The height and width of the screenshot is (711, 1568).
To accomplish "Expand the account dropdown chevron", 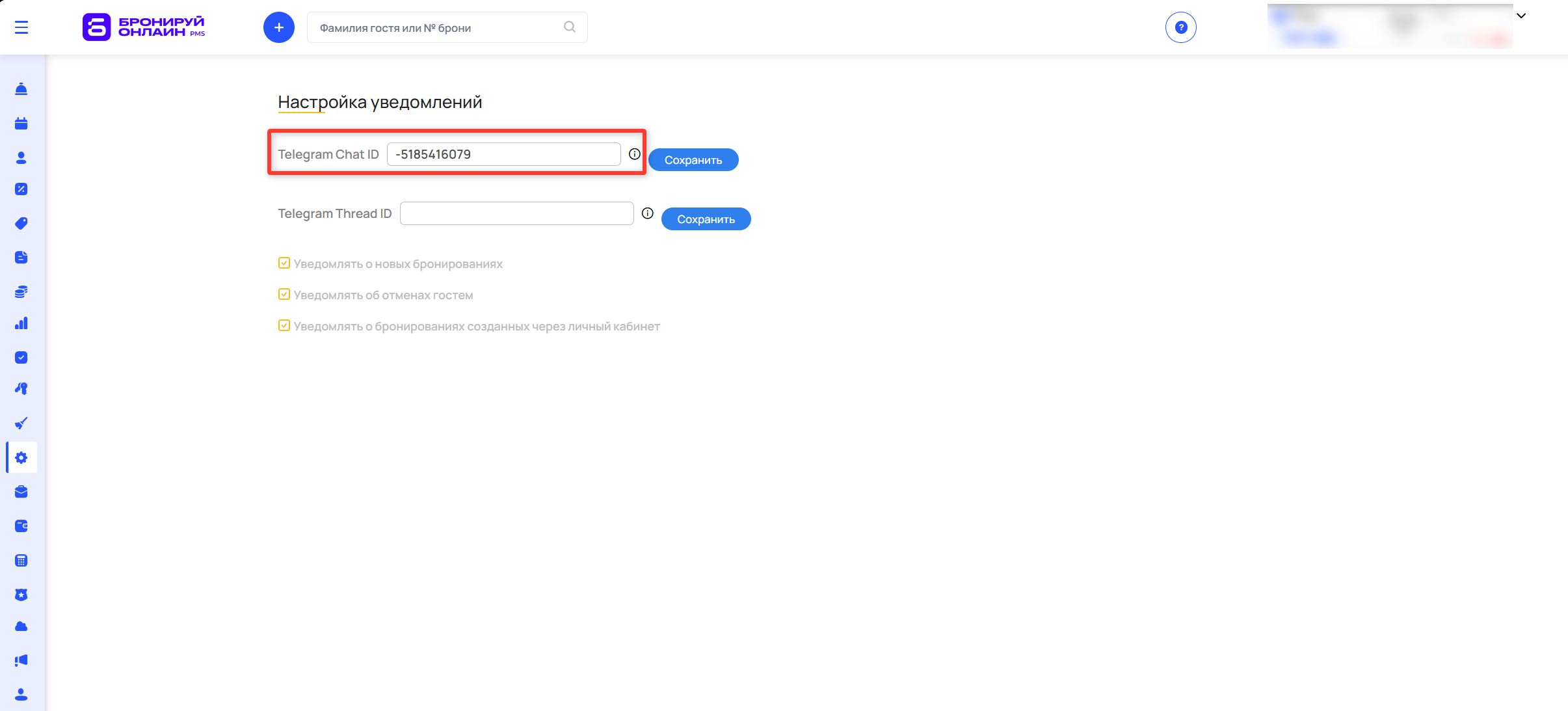I will coord(1521,16).
